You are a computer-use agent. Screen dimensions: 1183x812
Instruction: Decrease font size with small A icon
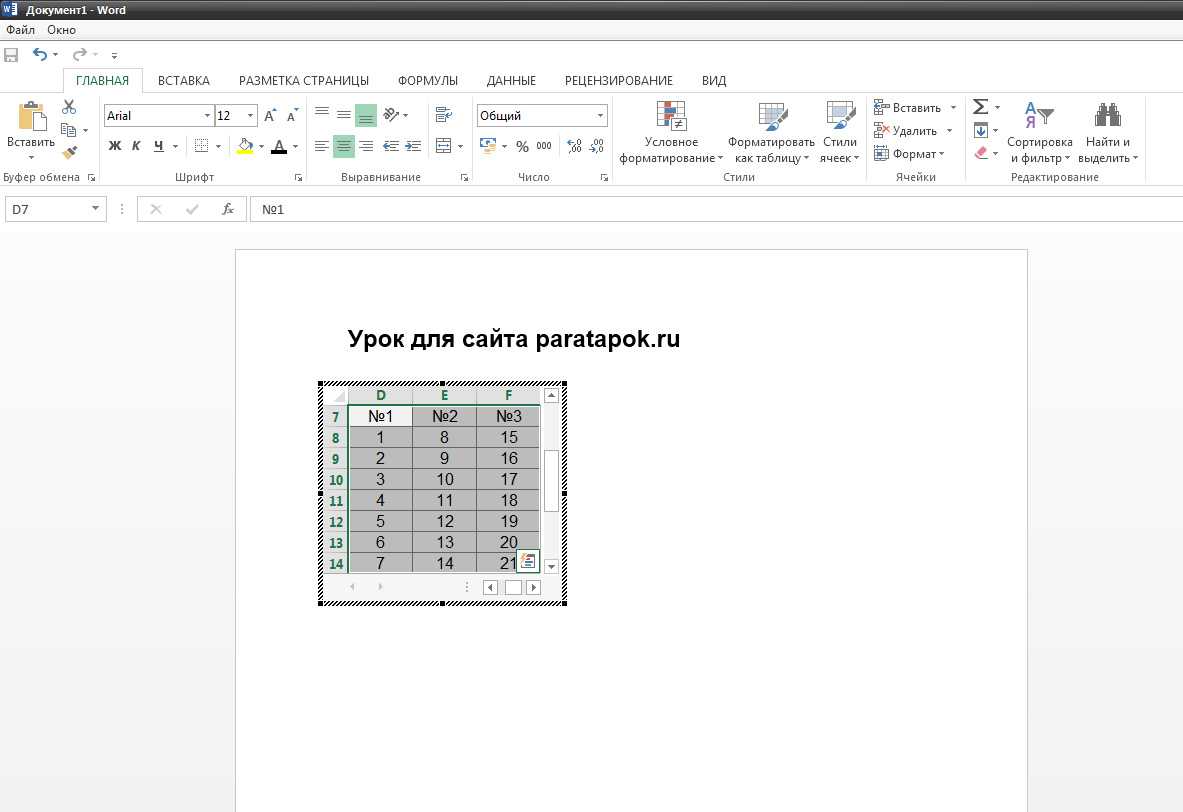[x=293, y=115]
